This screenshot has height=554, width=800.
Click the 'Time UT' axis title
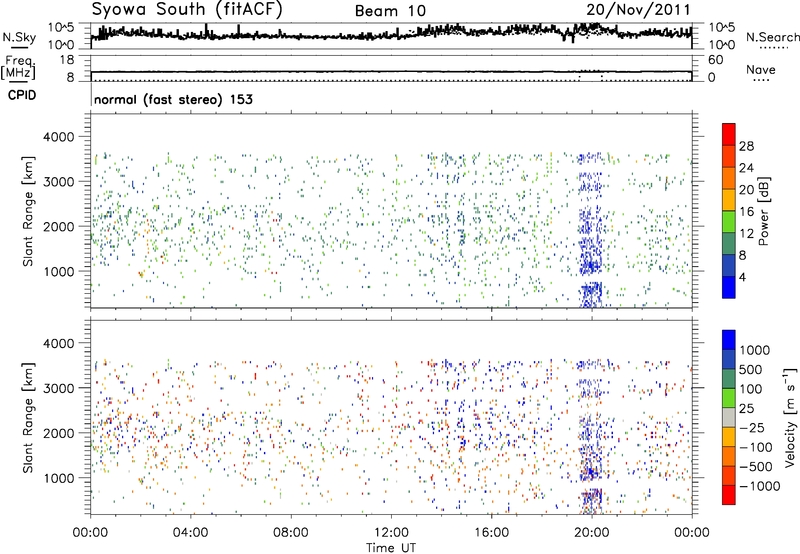391,548
